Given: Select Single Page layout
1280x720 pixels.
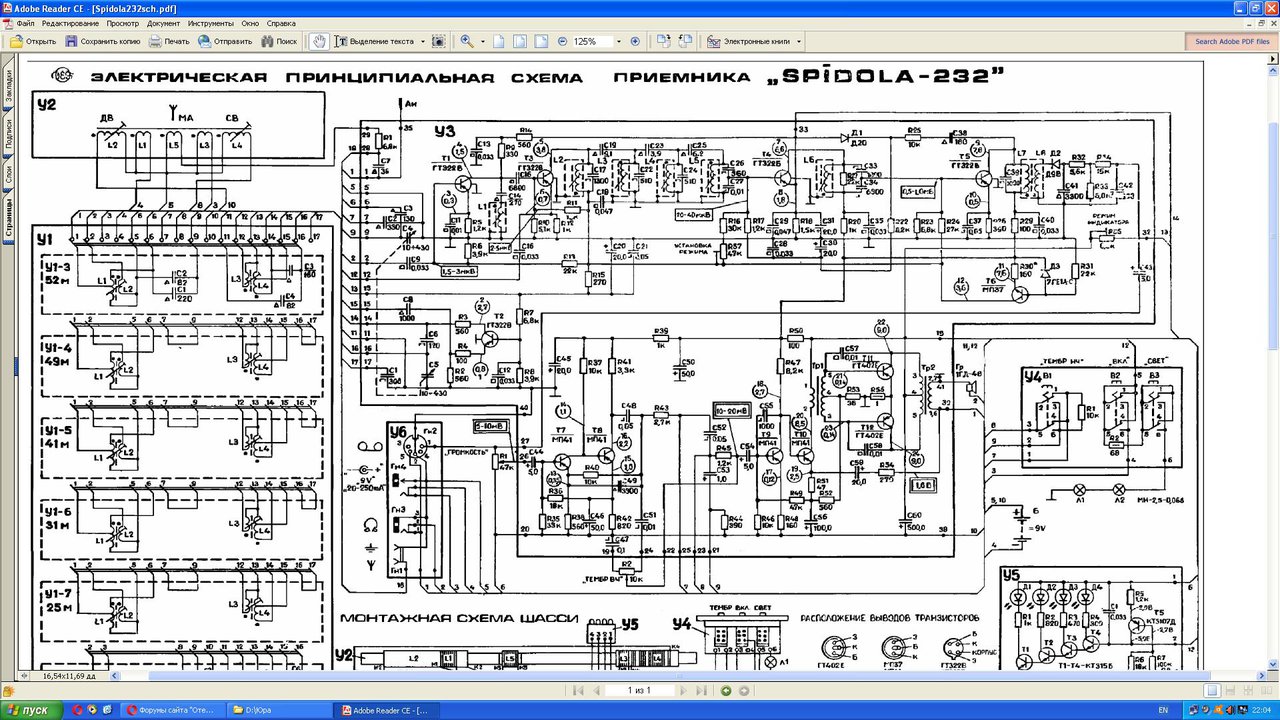Looking at the screenshot, I should tap(1213, 690).
